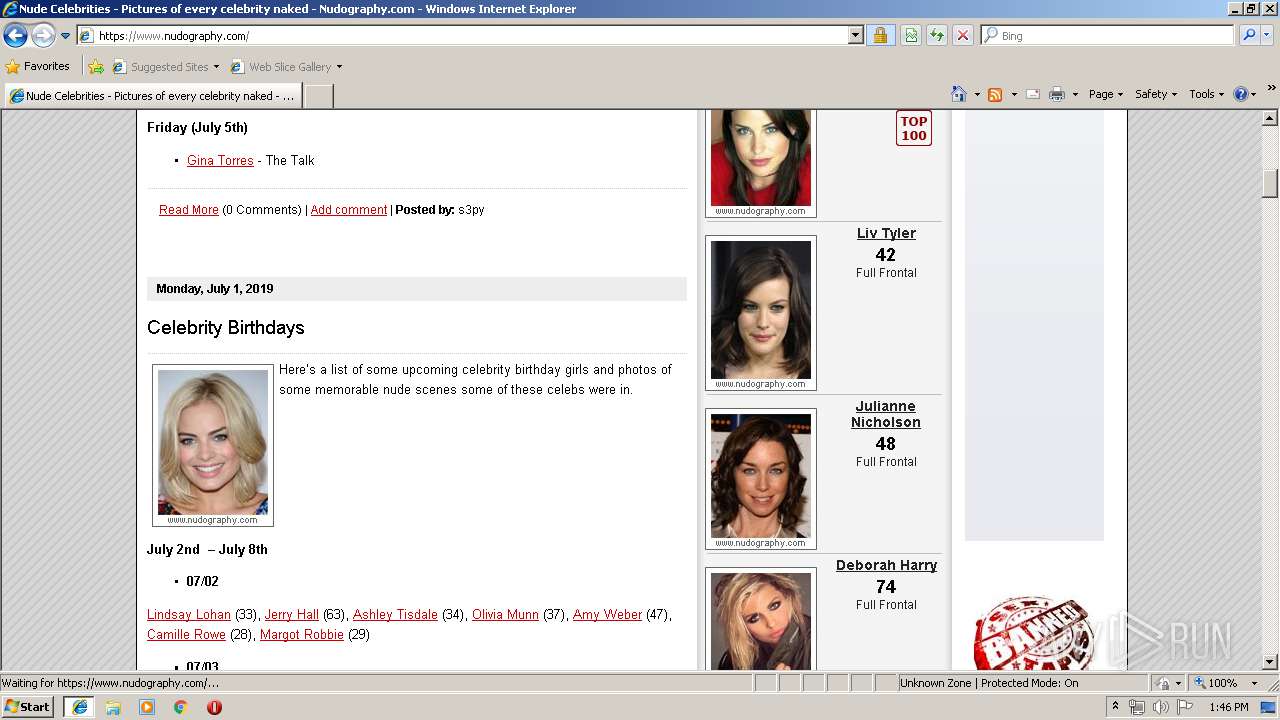
Task: Click the browser Forward arrow button
Action: (43, 36)
